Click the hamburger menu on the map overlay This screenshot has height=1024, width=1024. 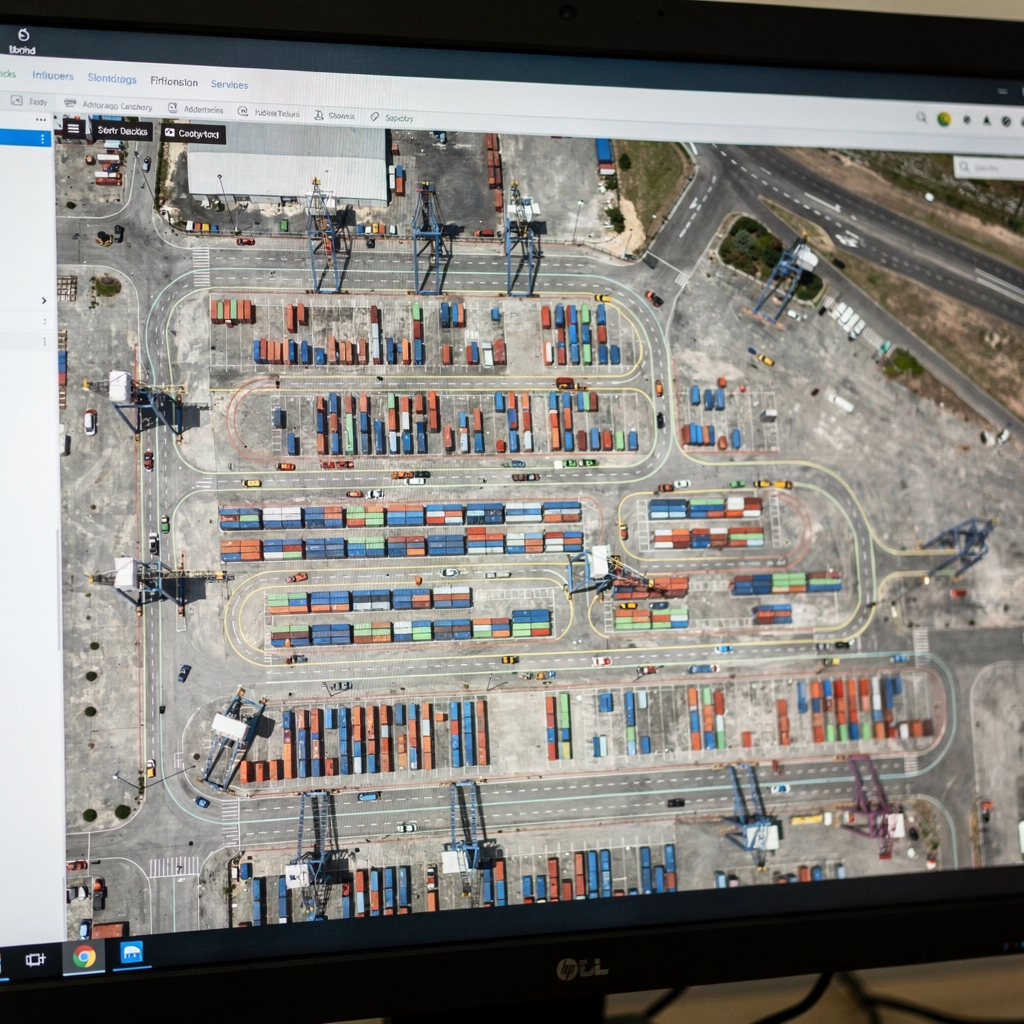[74, 128]
